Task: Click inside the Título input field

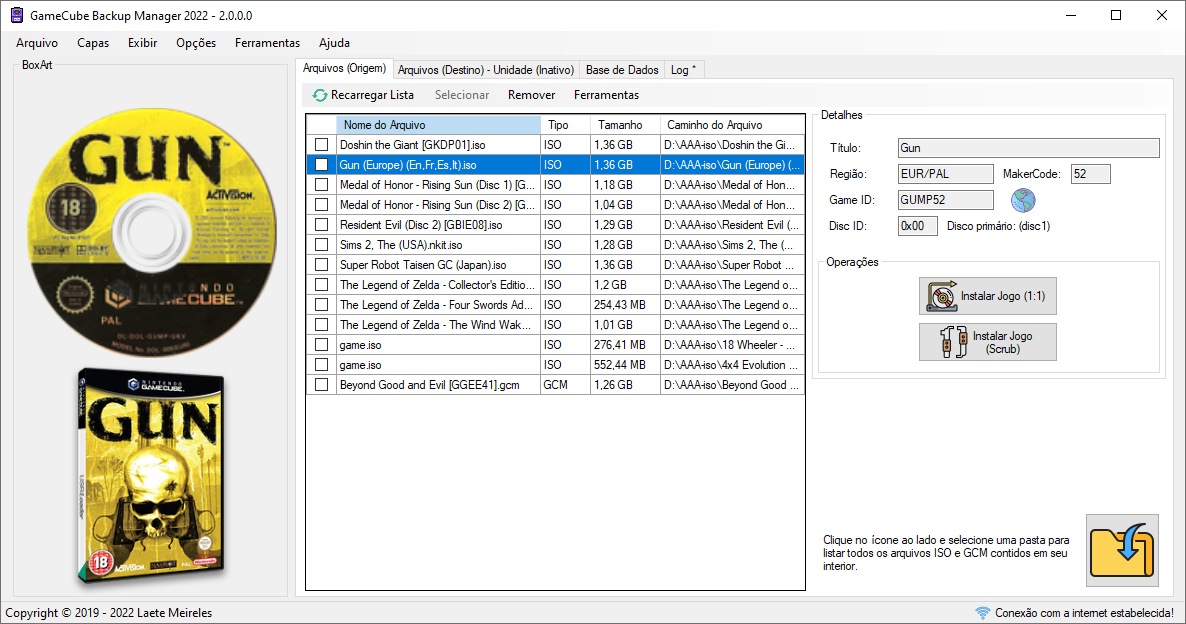Action: click(1027, 147)
